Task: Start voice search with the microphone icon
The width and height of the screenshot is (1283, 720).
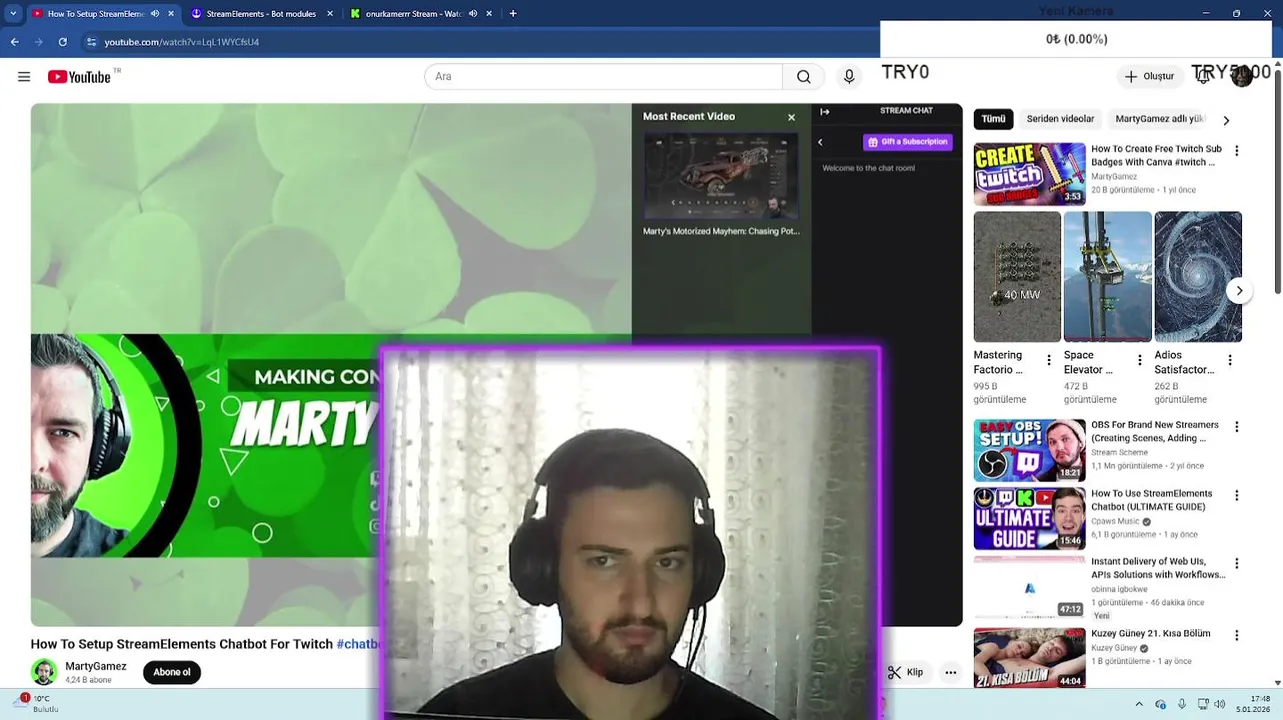Action: (849, 77)
